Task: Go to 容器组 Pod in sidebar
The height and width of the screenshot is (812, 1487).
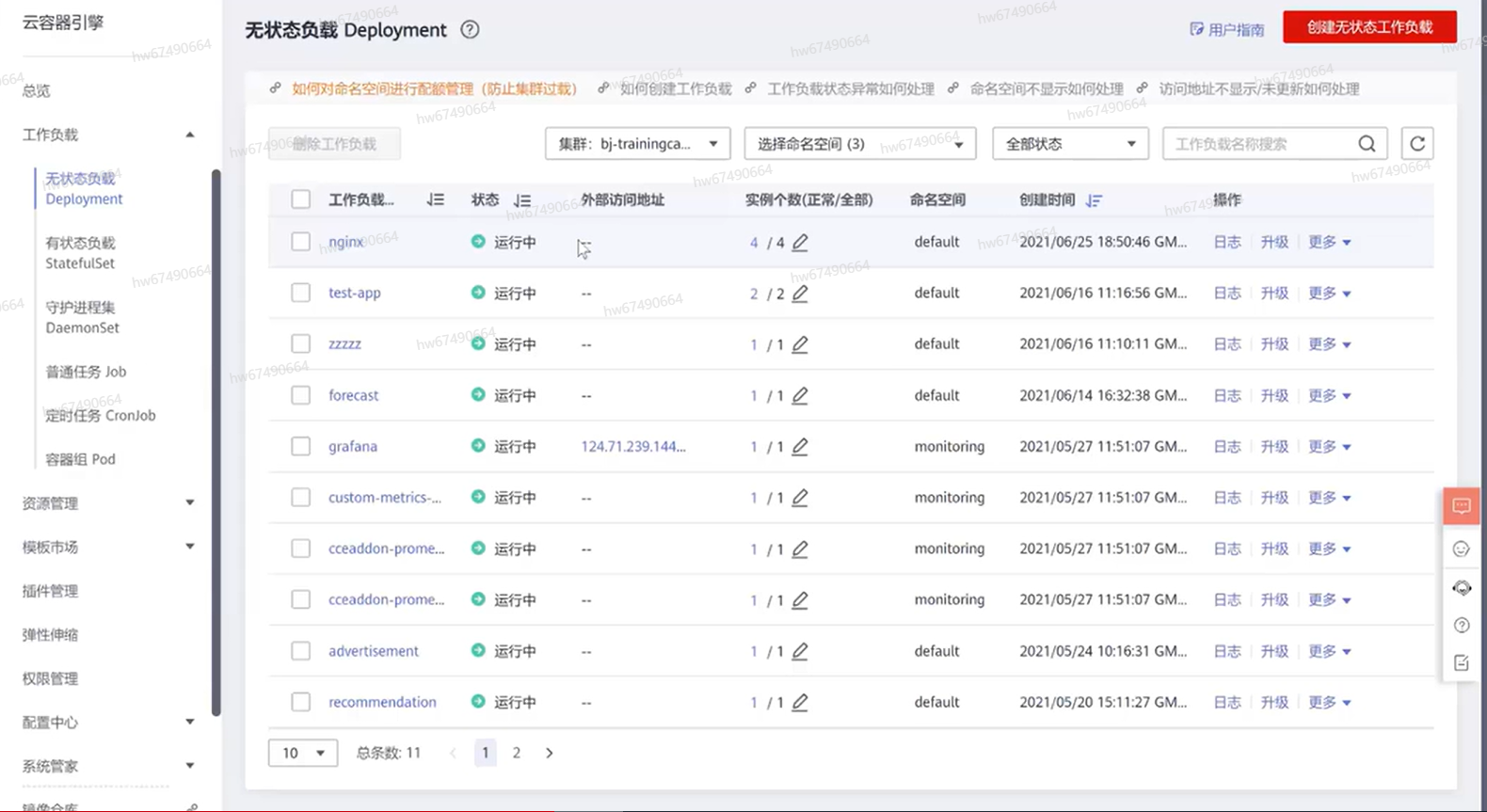Action: (80, 459)
